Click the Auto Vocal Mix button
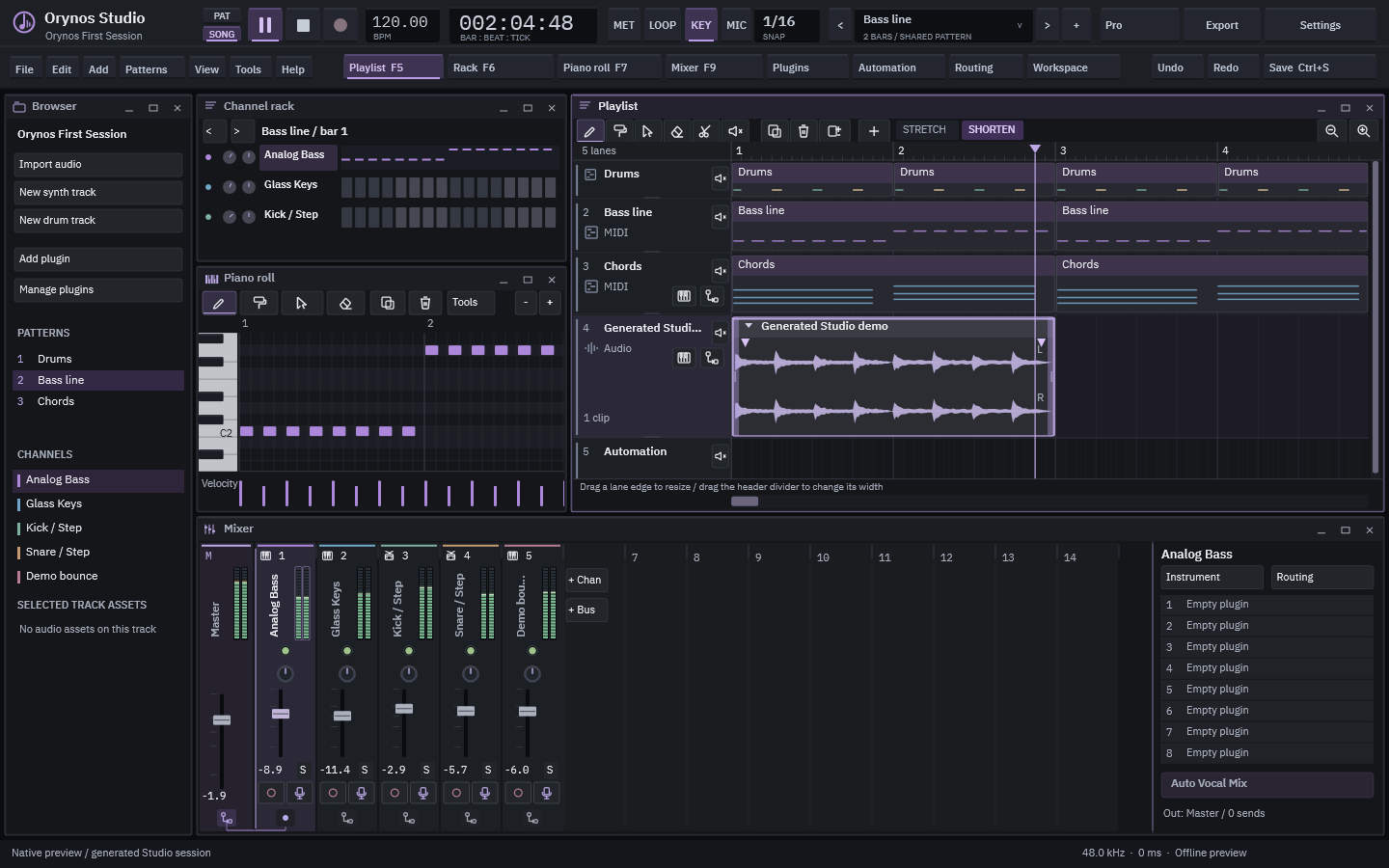Screen dimensions: 1389x868 tap(1267, 783)
